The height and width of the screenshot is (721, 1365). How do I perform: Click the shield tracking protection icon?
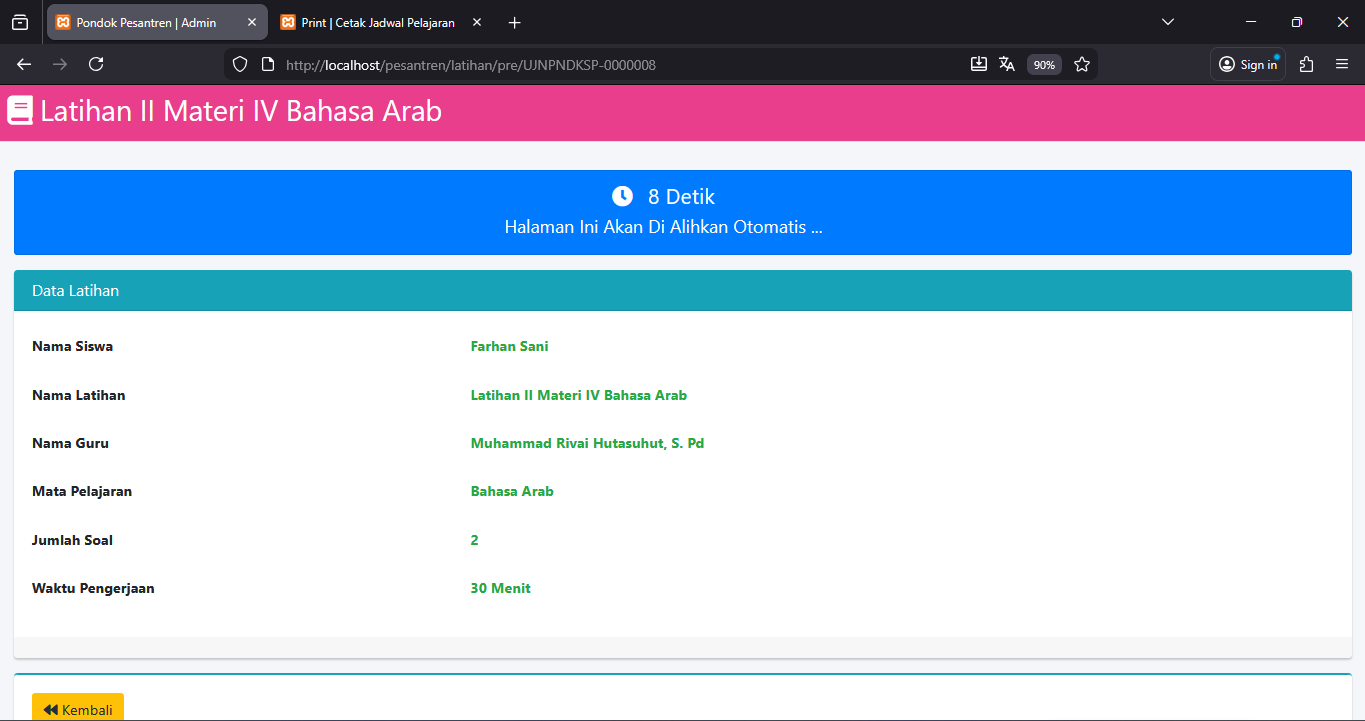click(x=240, y=64)
